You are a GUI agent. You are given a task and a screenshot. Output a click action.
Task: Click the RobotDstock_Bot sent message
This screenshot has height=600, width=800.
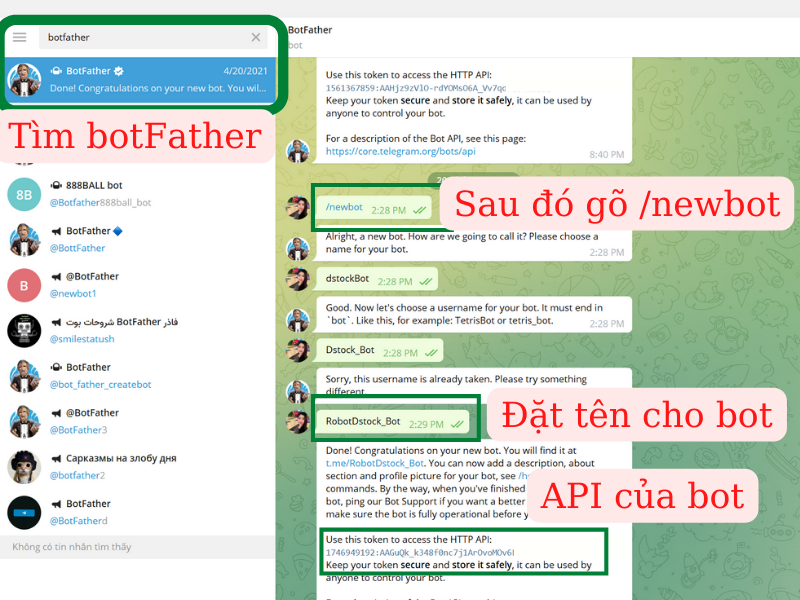[x=393, y=422]
